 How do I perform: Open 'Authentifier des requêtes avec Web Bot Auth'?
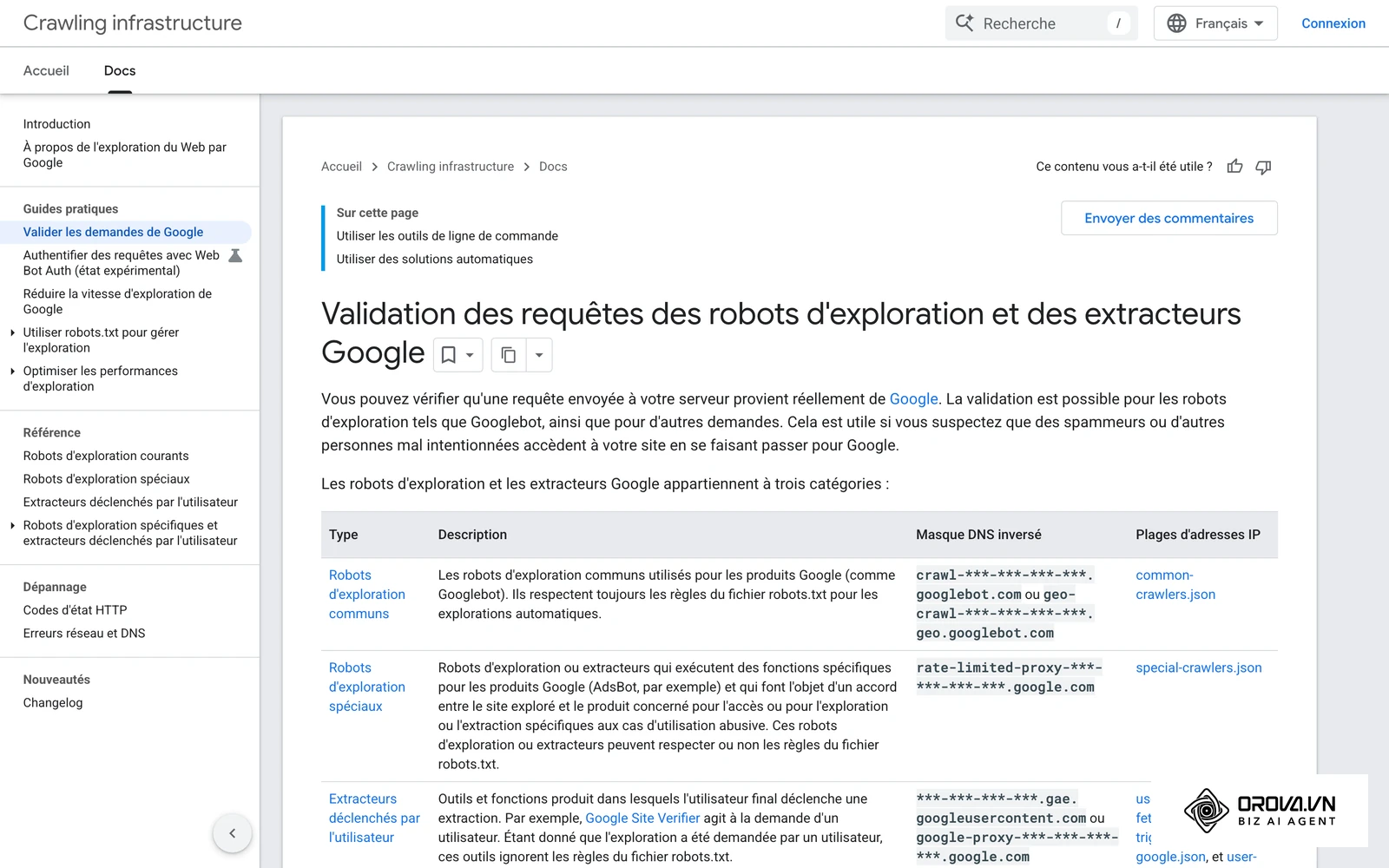pos(122,263)
